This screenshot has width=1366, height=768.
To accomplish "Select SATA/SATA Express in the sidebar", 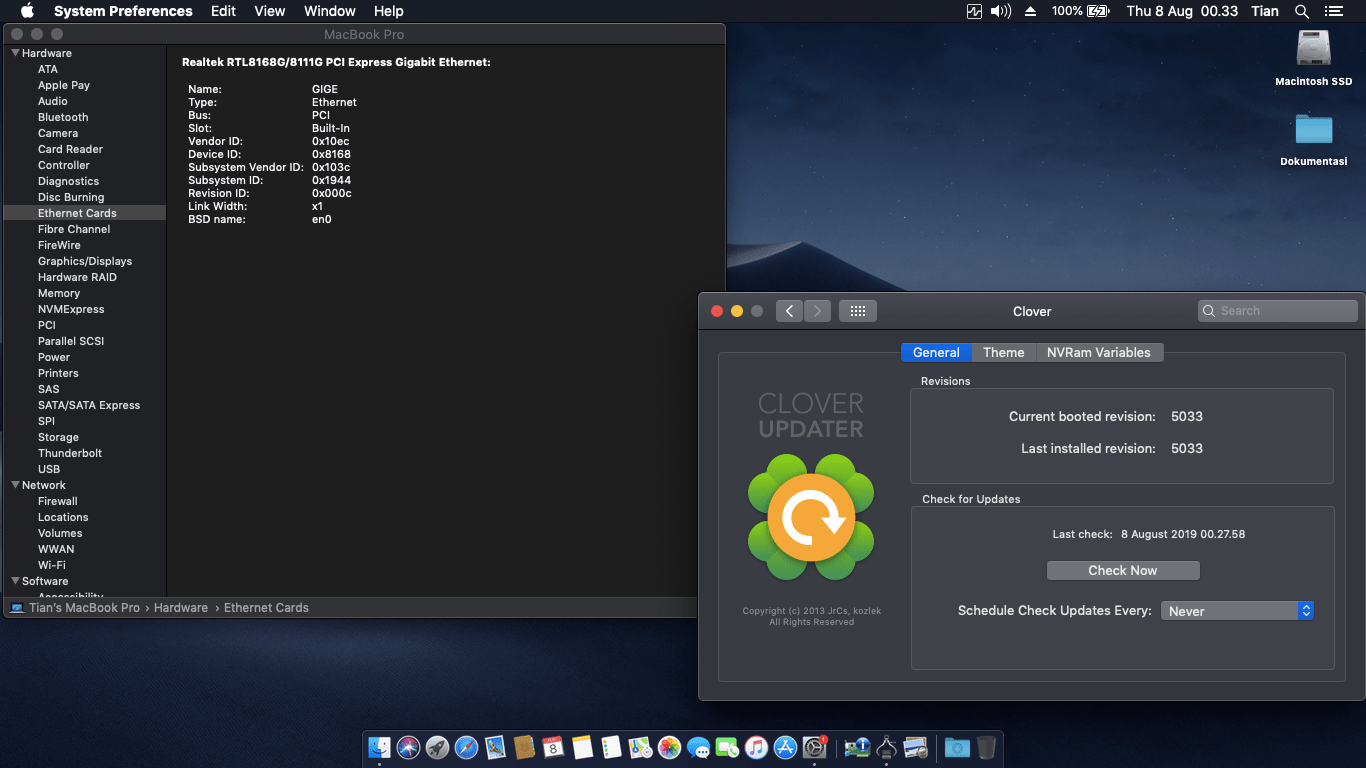I will pyautogui.click(x=85, y=405).
